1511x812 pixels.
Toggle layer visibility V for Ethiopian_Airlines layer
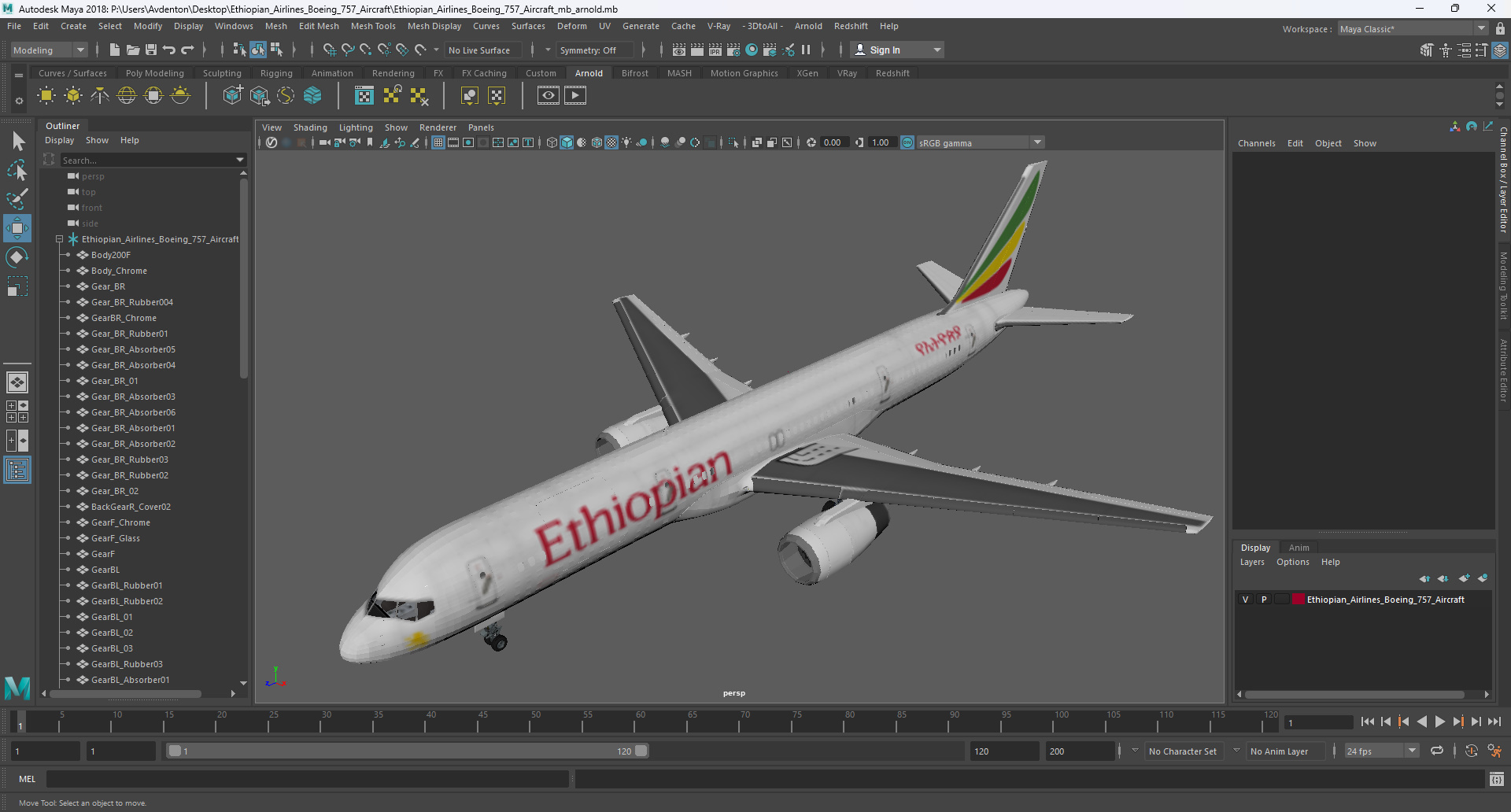click(1245, 600)
